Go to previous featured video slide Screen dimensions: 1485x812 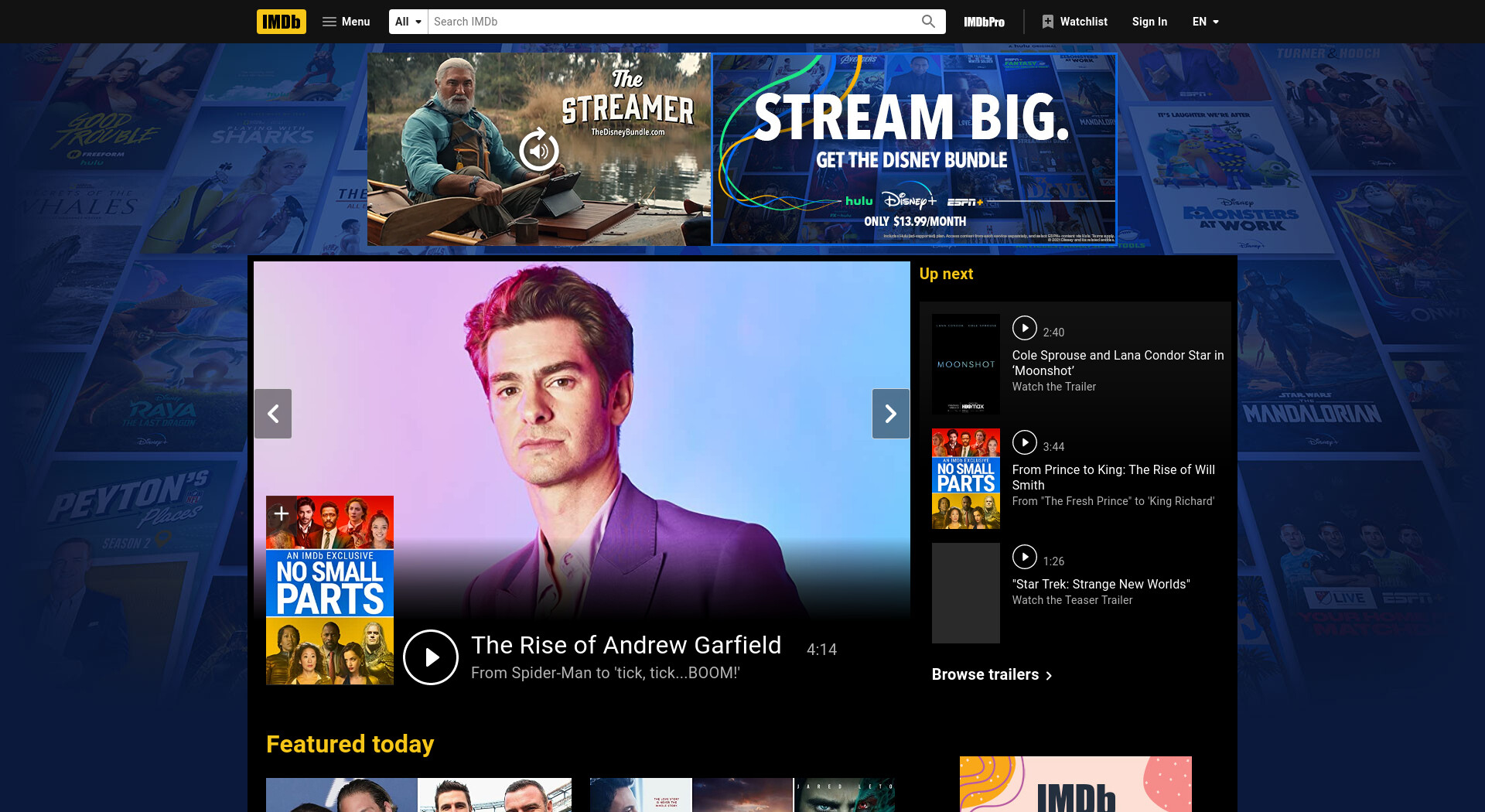[273, 414]
